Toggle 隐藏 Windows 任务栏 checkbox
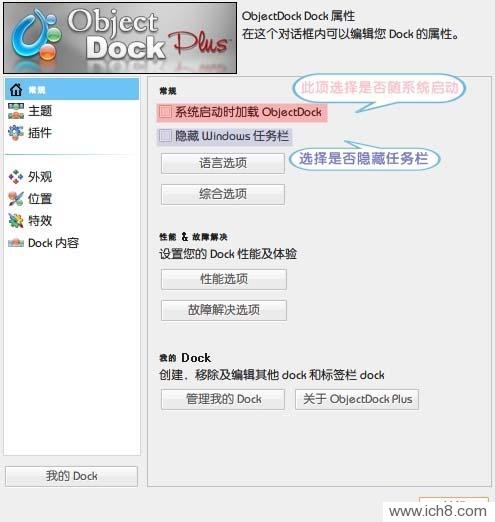 point(165,136)
